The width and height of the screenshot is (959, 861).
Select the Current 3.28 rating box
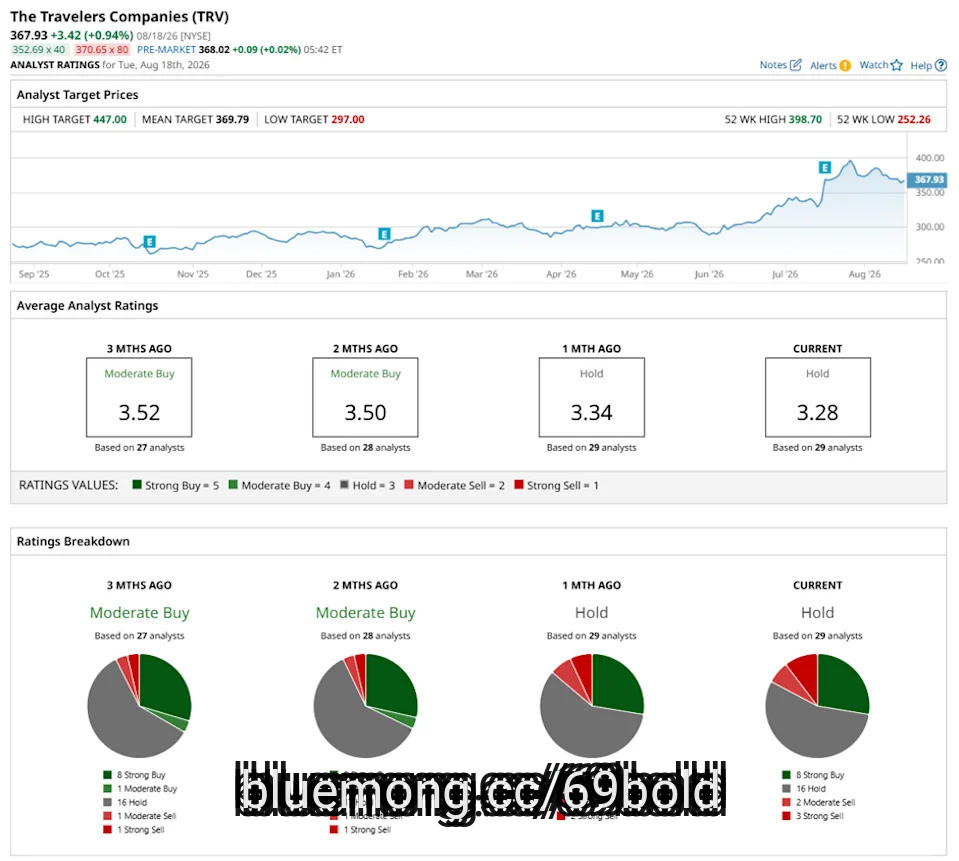[818, 397]
